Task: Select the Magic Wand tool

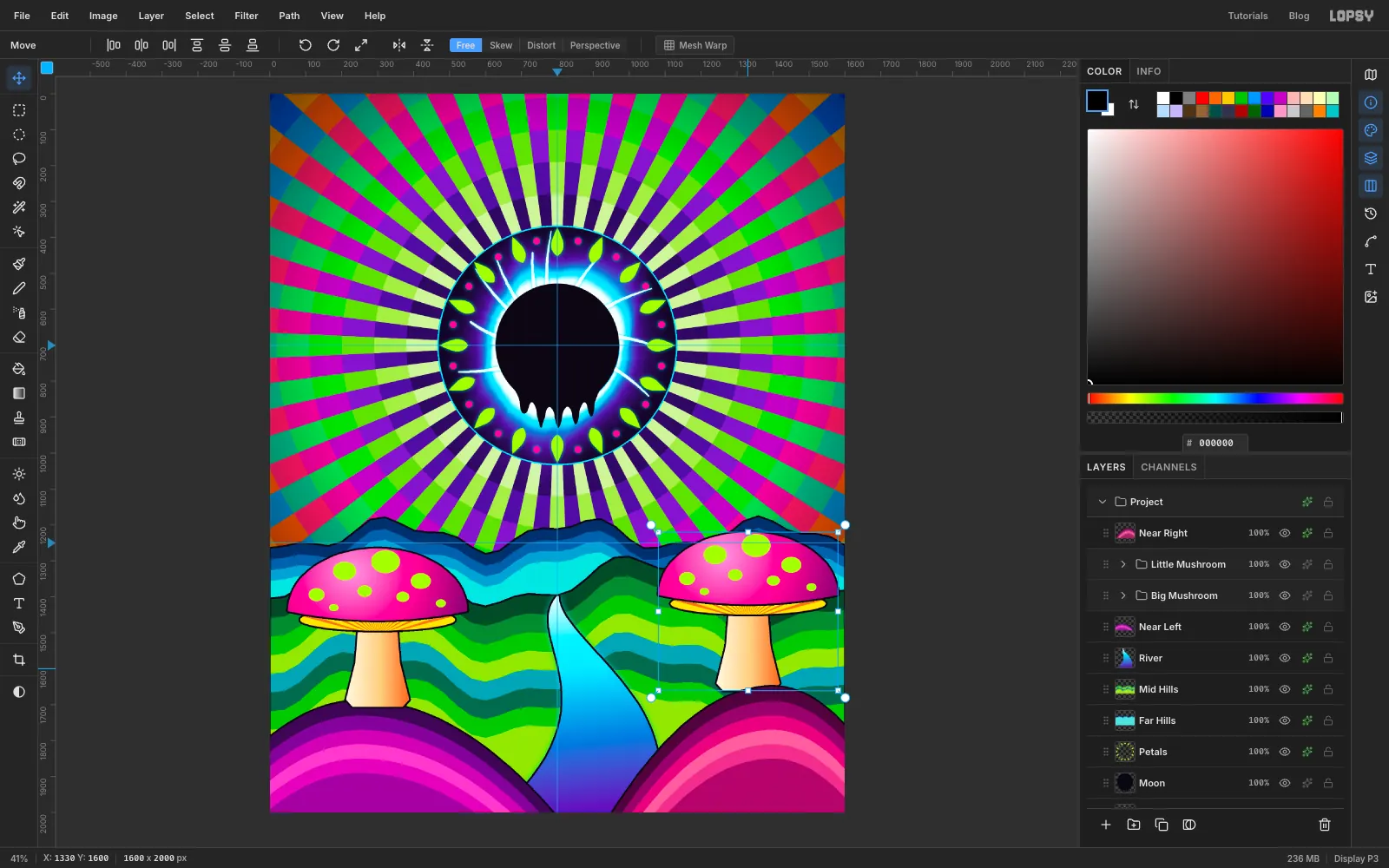Action: (x=19, y=207)
